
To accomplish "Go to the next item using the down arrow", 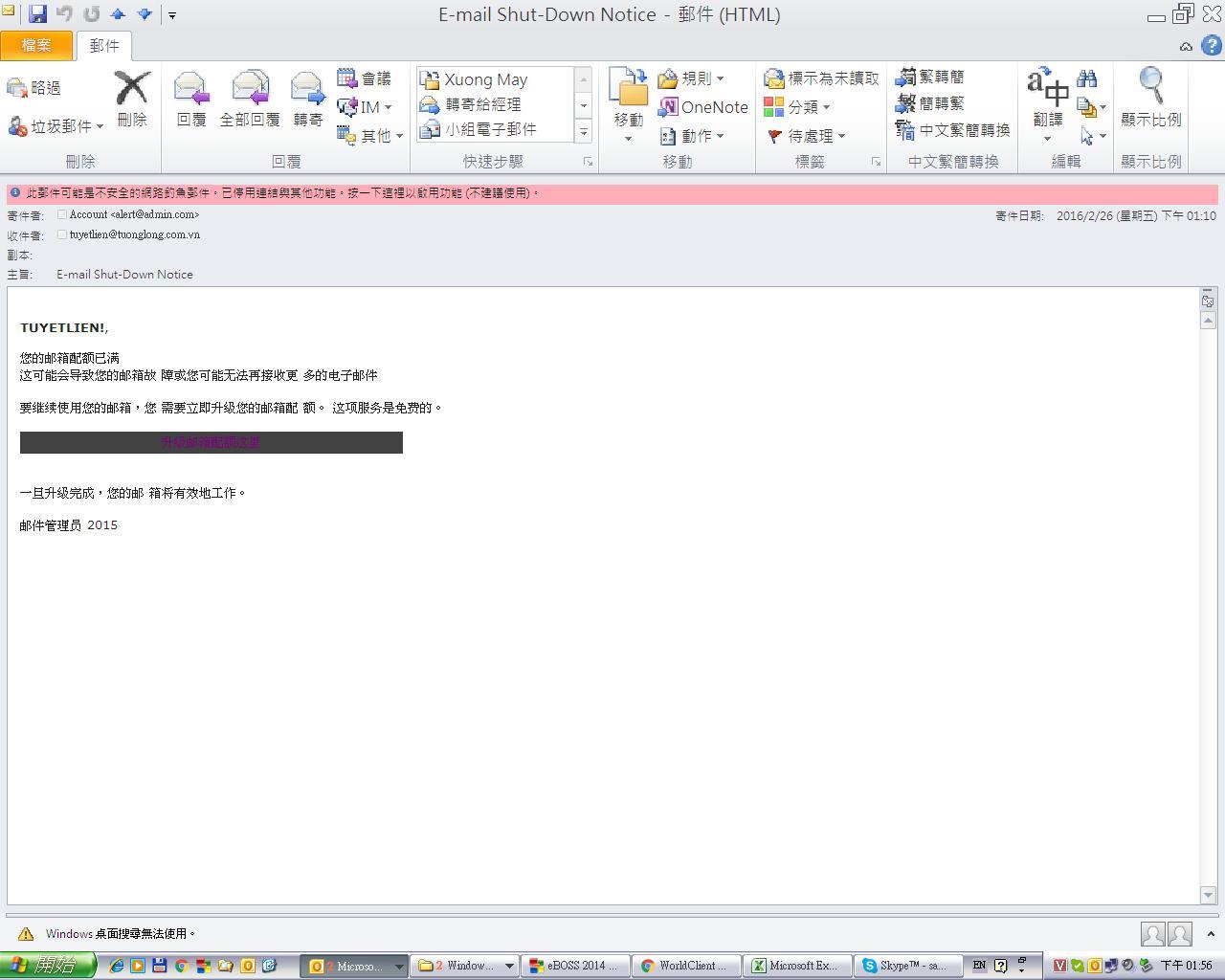I will (145, 13).
